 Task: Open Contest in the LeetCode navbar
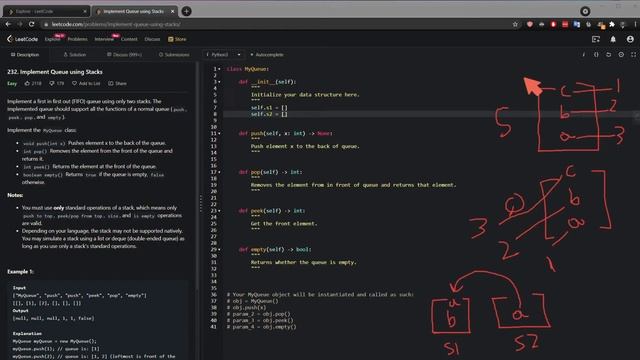coord(129,39)
